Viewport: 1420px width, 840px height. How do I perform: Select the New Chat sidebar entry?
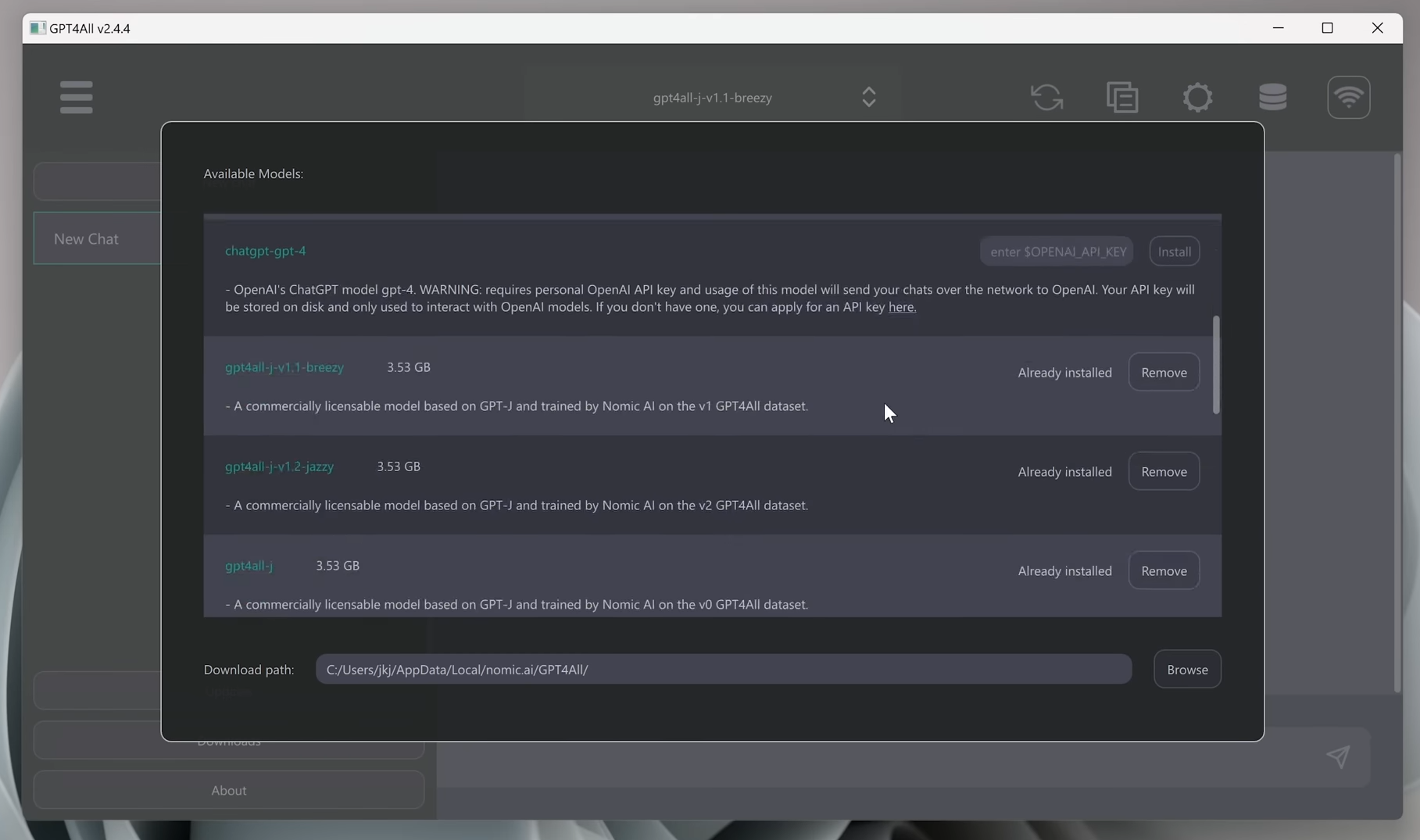[98, 238]
